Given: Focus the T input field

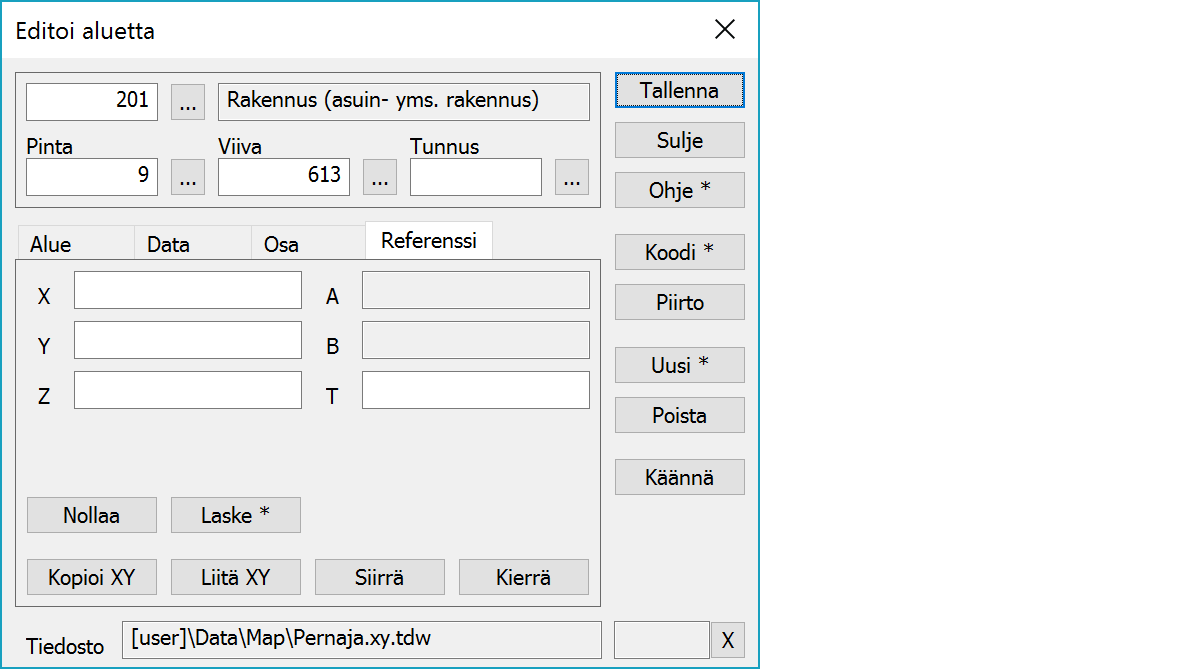Looking at the screenshot, I should click(475, 391).
